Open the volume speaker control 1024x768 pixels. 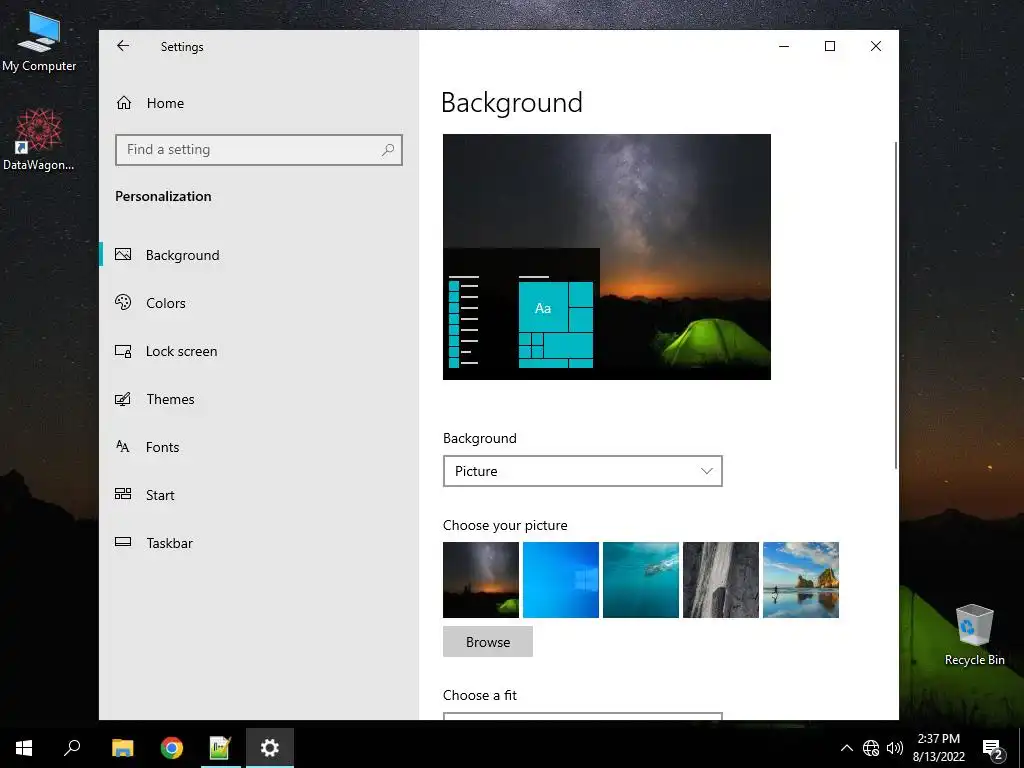click(895, 748)
